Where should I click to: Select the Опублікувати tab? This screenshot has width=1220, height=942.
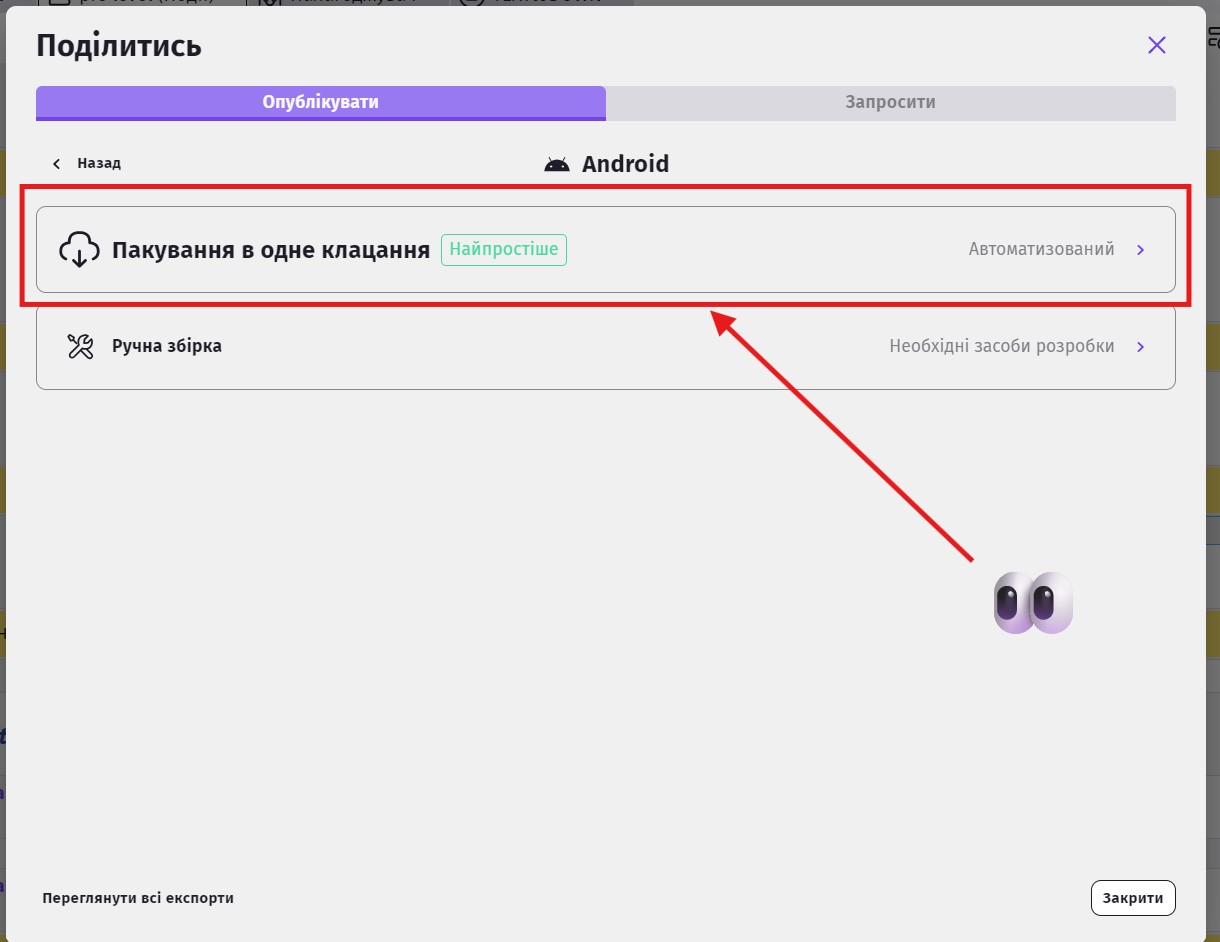321,102
